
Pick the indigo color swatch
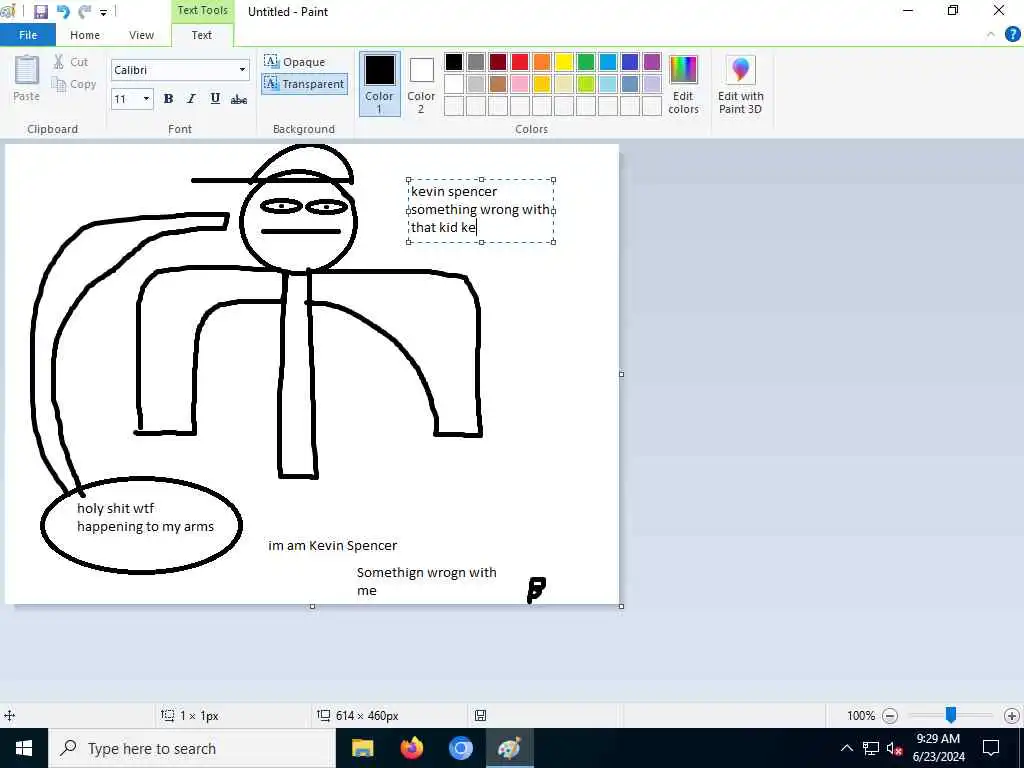click(630, 62)
